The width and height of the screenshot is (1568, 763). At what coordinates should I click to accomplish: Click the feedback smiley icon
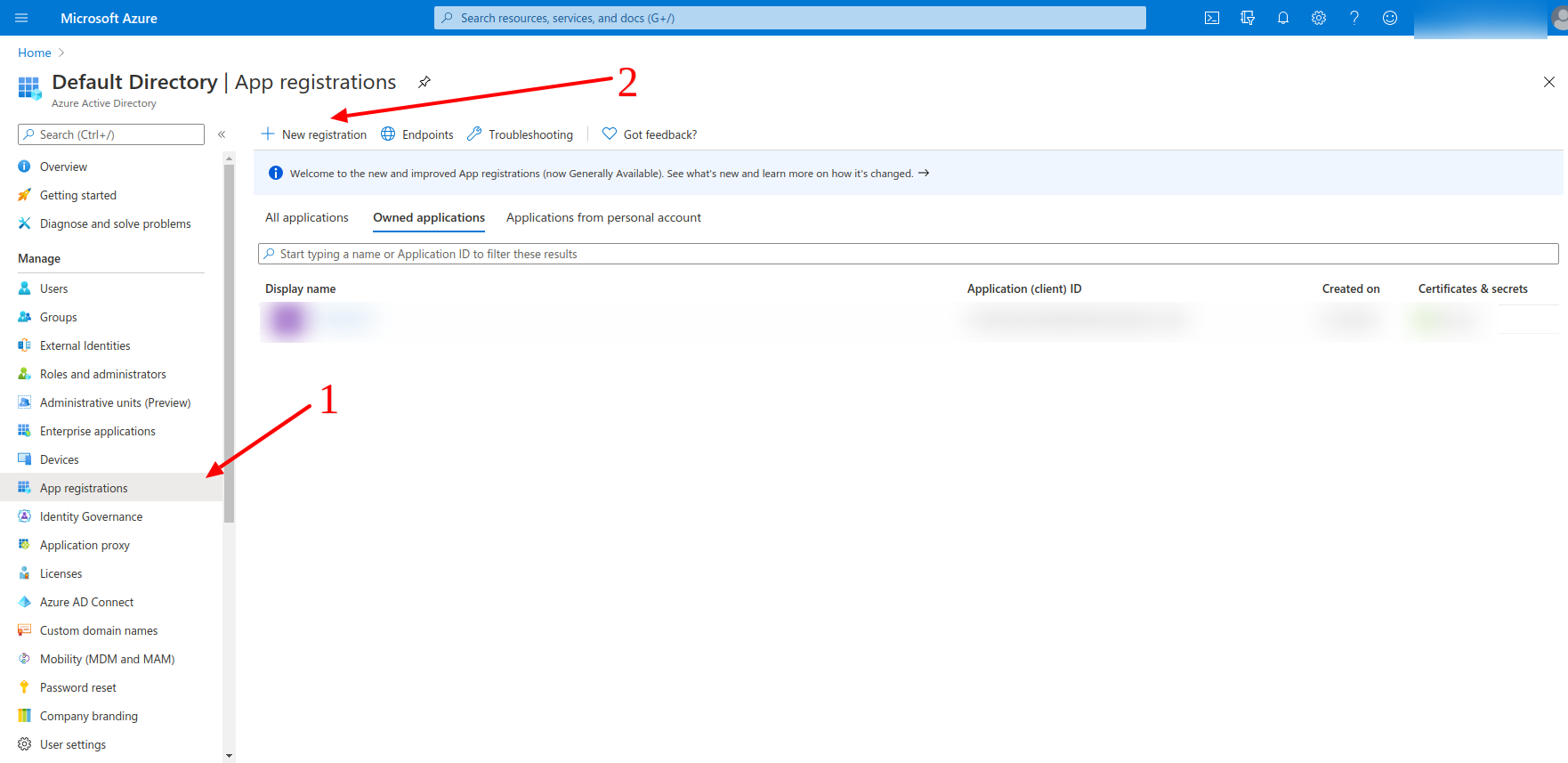(x=1389, y=18)
